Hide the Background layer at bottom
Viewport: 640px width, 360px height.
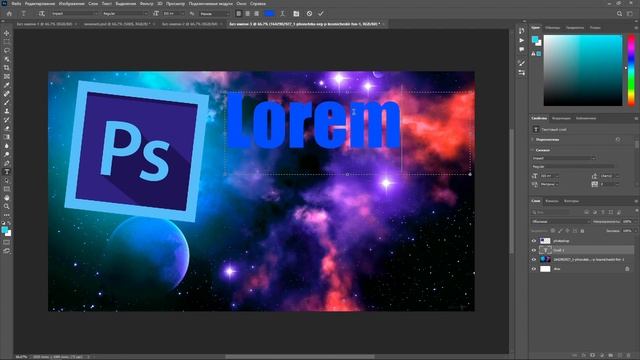click(x=533, y=269)
